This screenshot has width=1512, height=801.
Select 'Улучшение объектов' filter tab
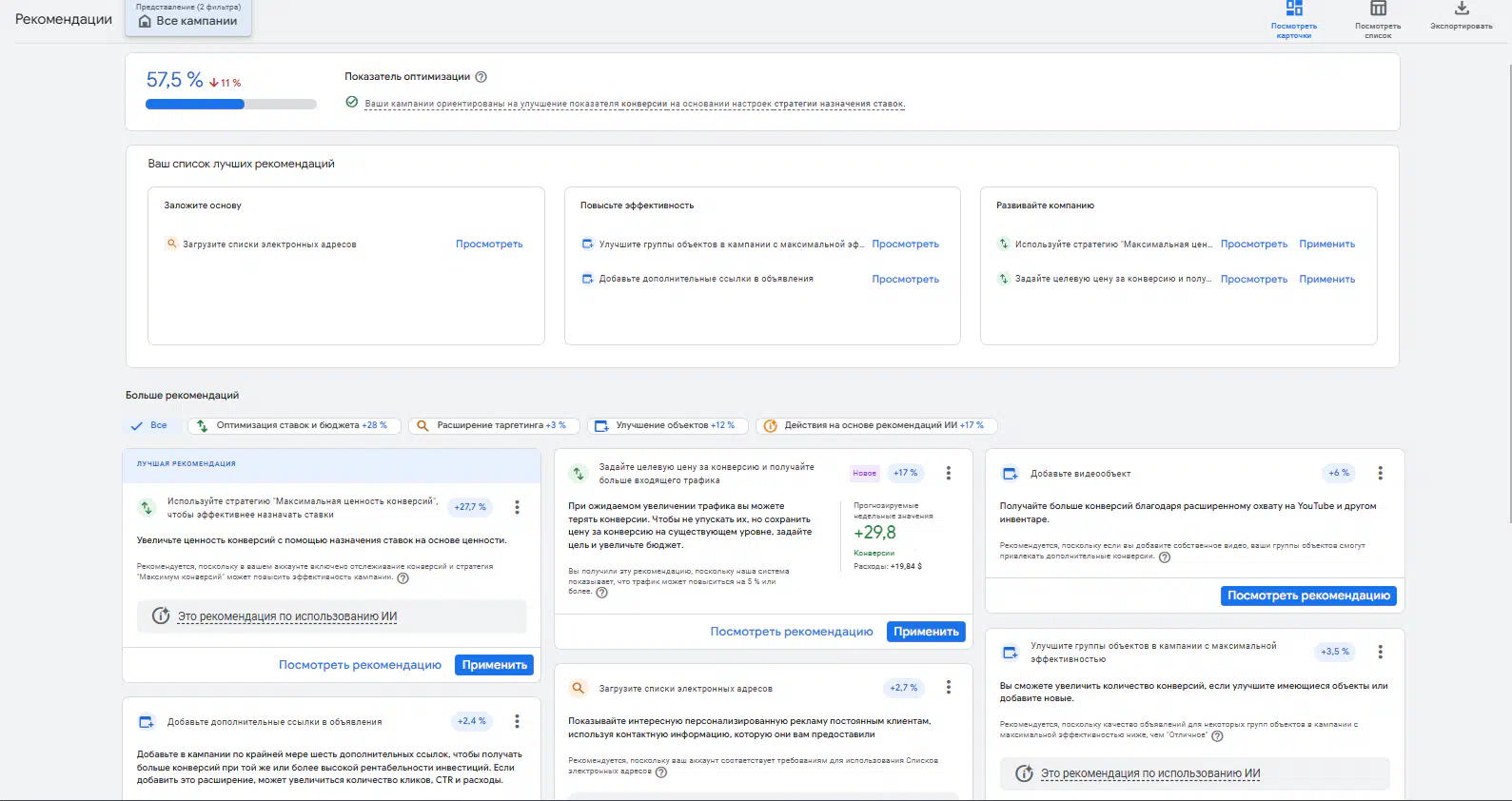(667, 425)
